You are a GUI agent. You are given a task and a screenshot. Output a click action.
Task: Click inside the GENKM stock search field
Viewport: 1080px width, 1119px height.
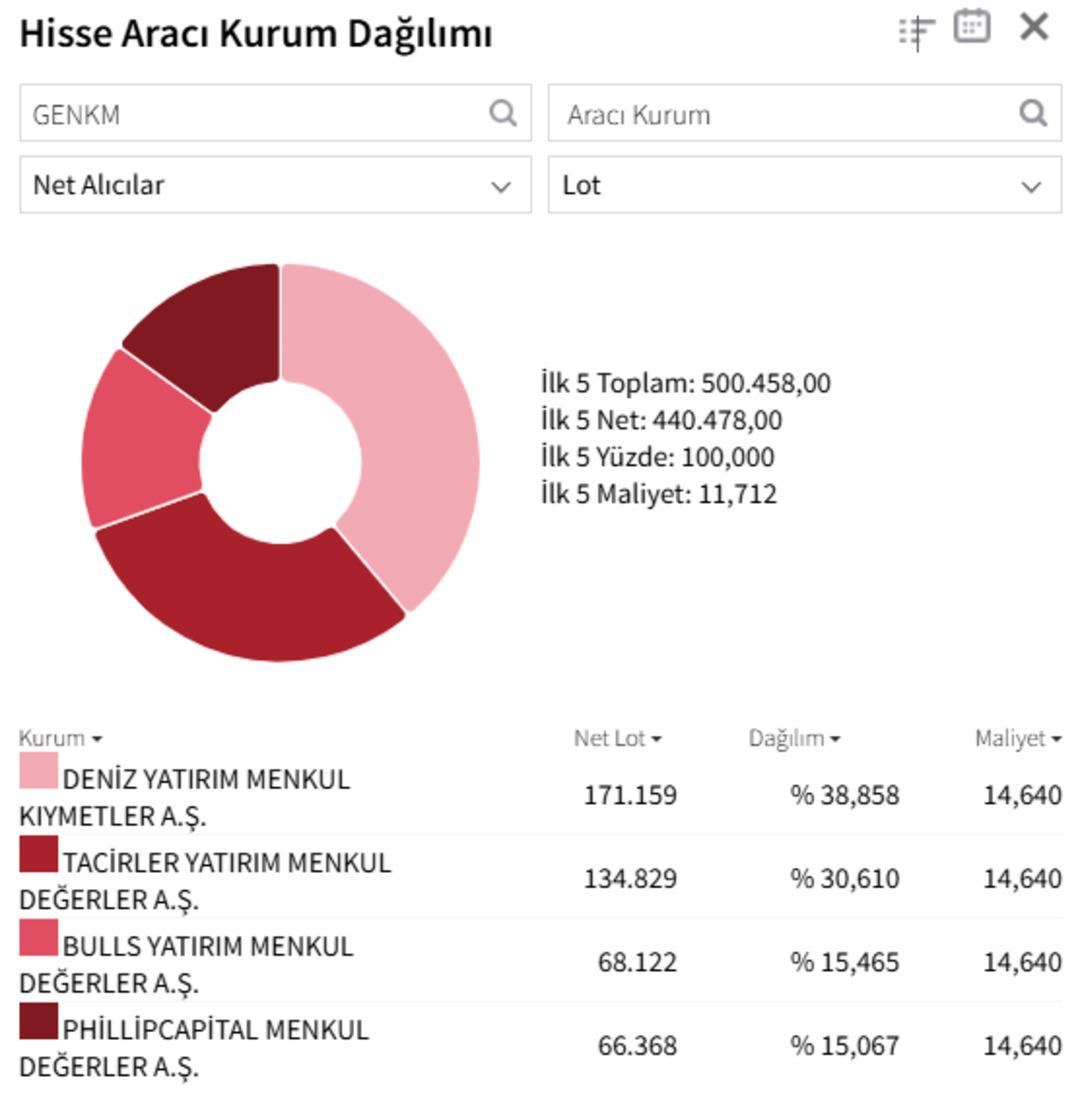(200, 115)
